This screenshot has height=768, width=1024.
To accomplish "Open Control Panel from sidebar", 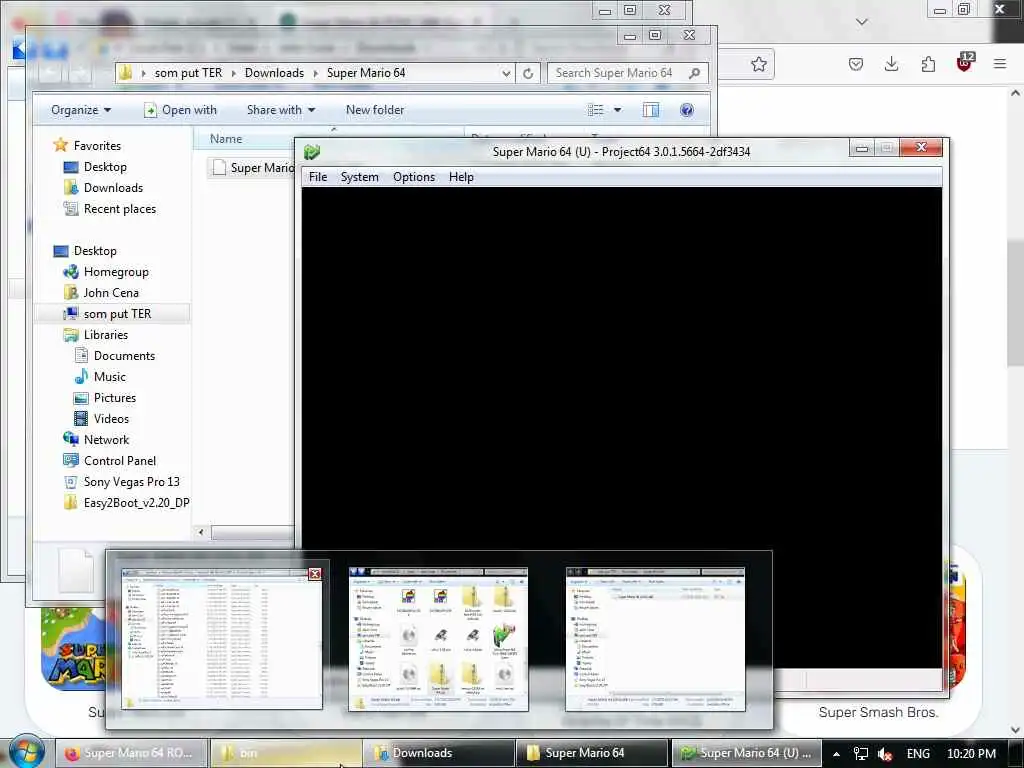I will pos(120,461).
